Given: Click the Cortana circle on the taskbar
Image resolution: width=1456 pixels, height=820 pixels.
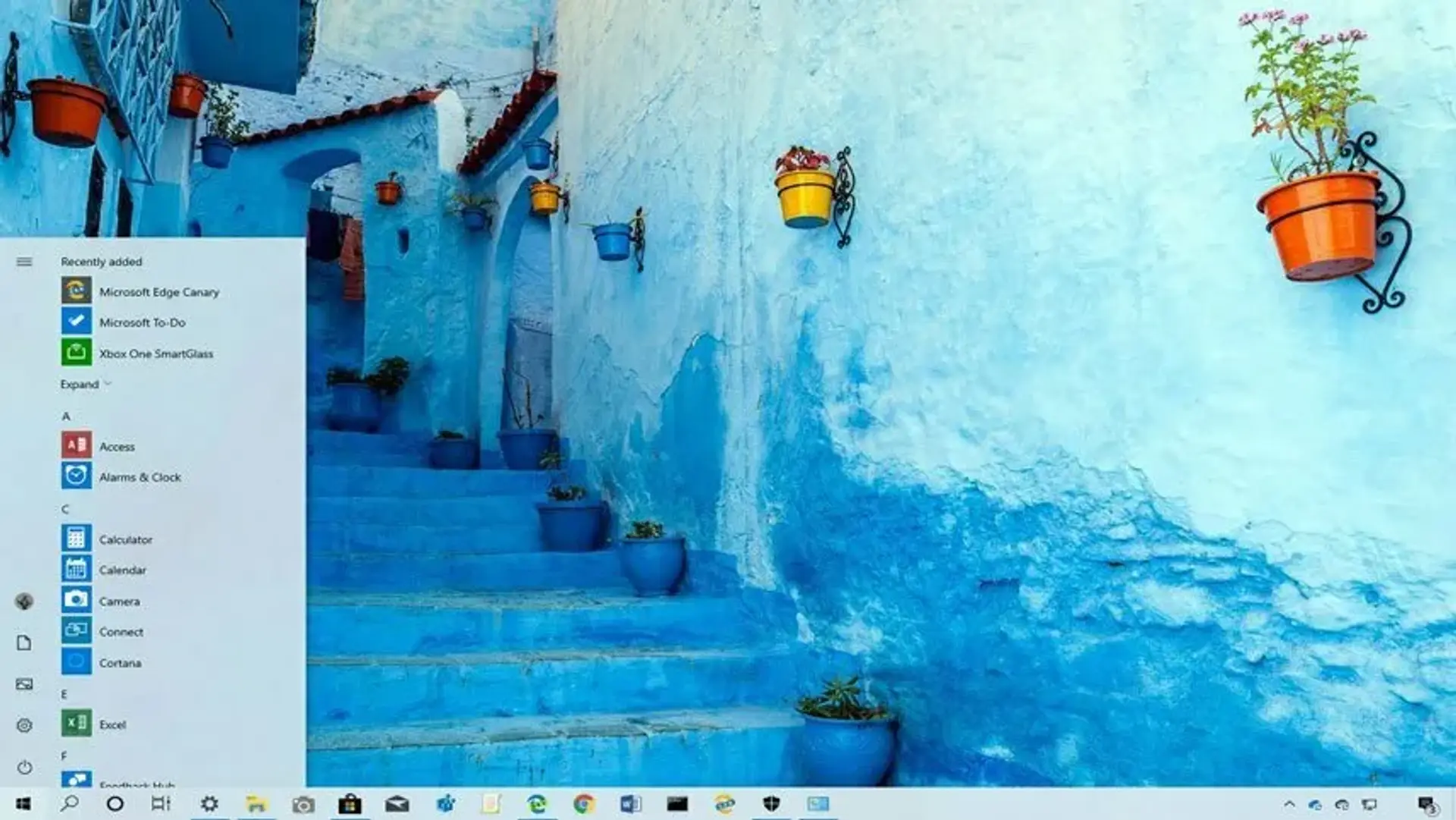Looking at the screenshot, I should 115,803.
